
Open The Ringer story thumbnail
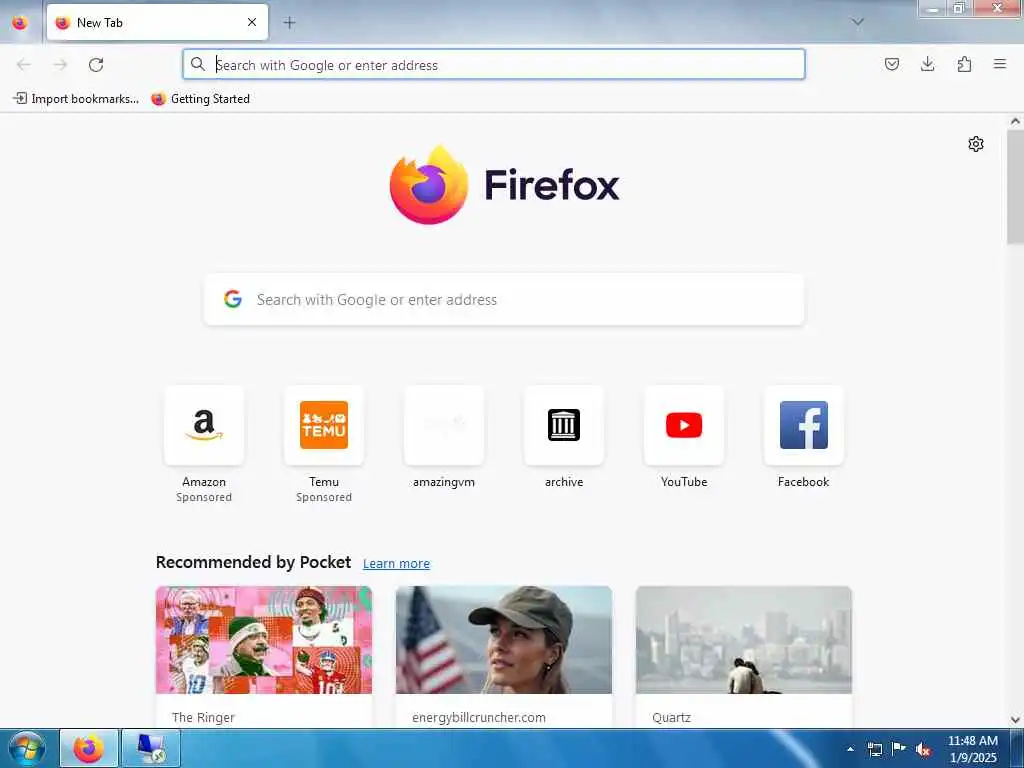coord(264,640)
